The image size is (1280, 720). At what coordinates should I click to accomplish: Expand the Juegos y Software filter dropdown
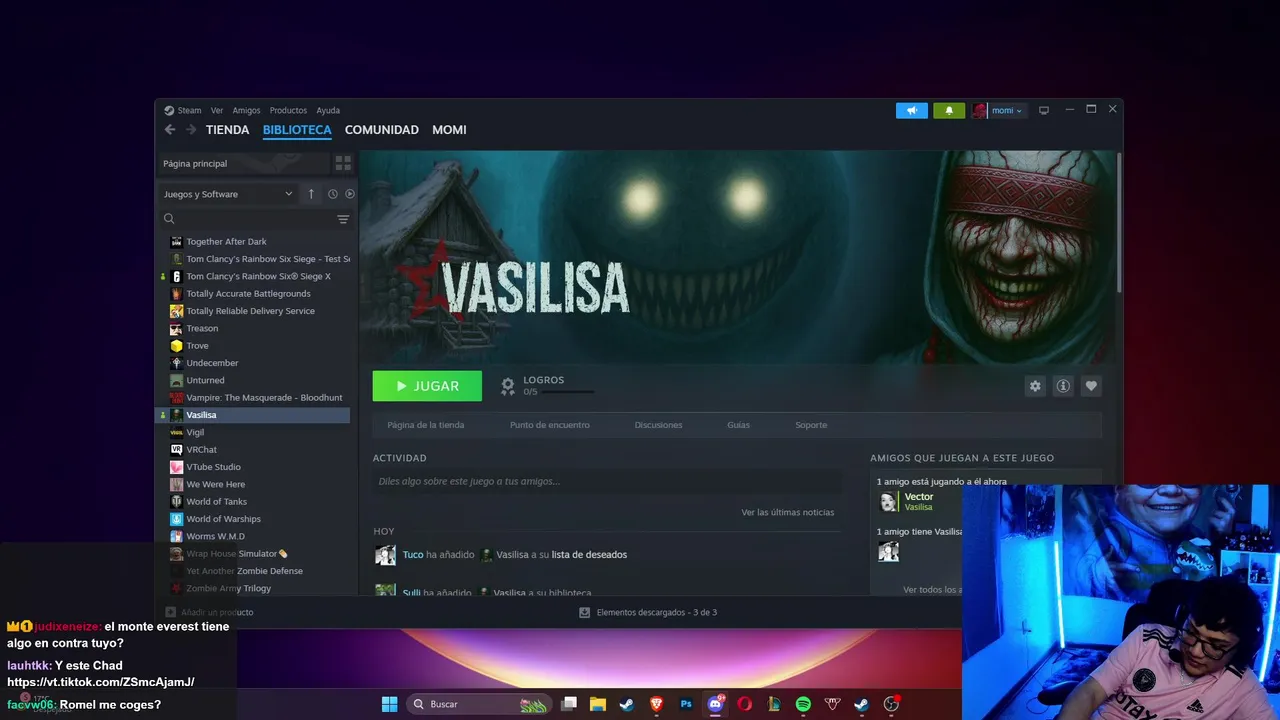[x=228, y=194]
